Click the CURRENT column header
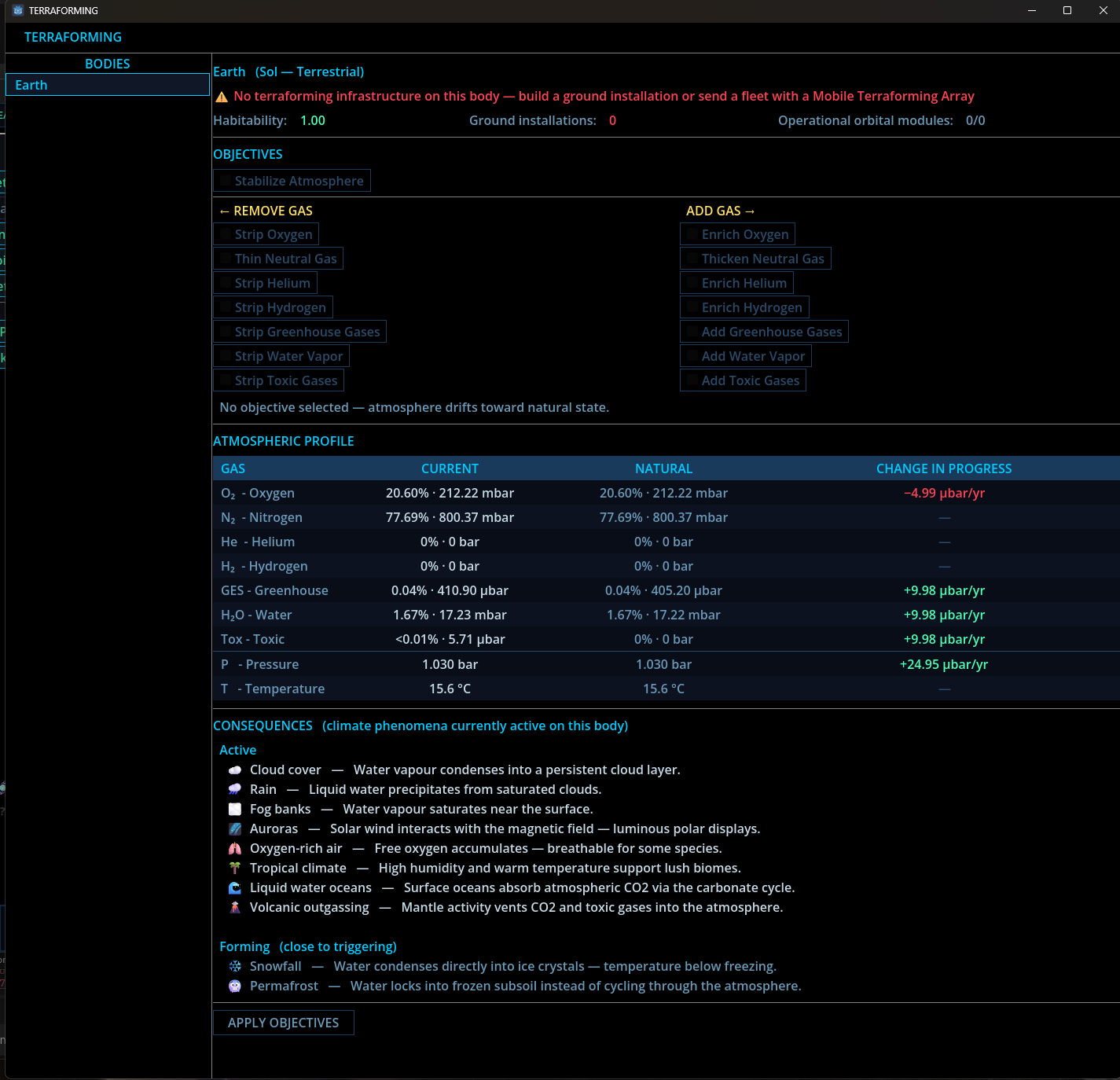This screenshot has width=1120, height=1080. point(450,469)
